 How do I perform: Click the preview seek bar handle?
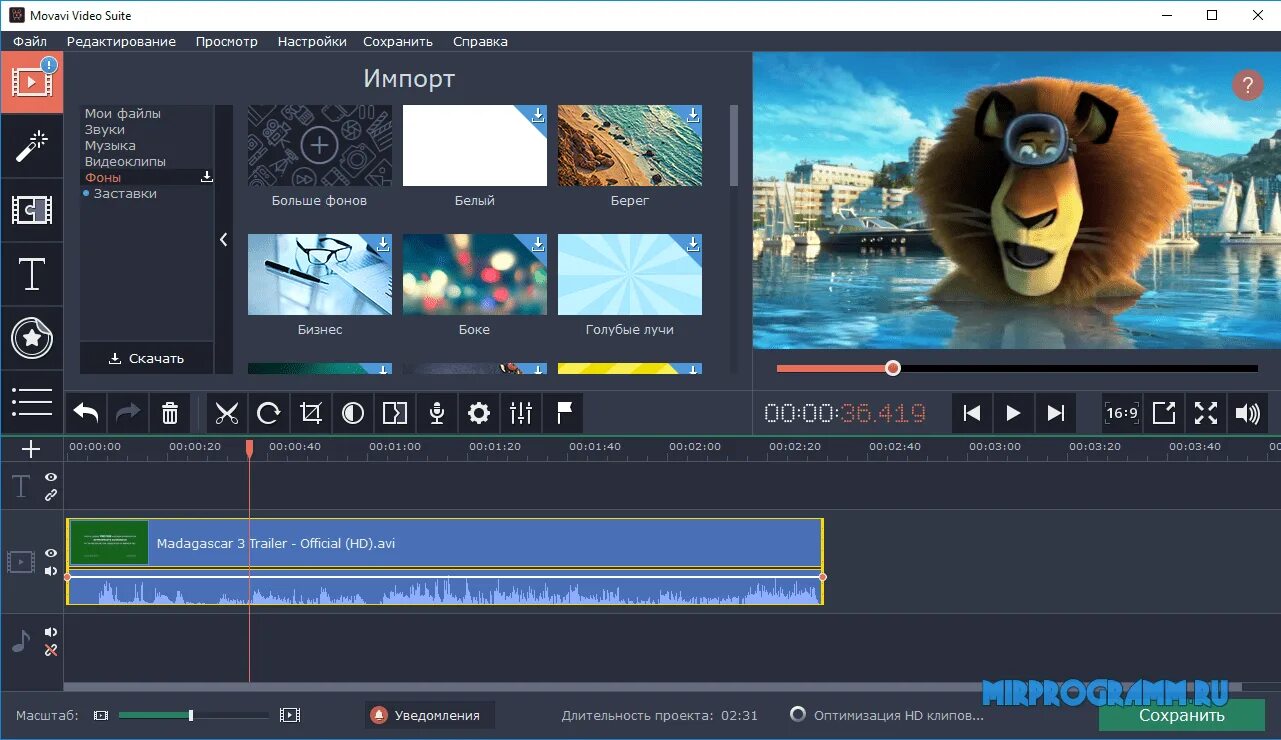click(x=893, y=368)
